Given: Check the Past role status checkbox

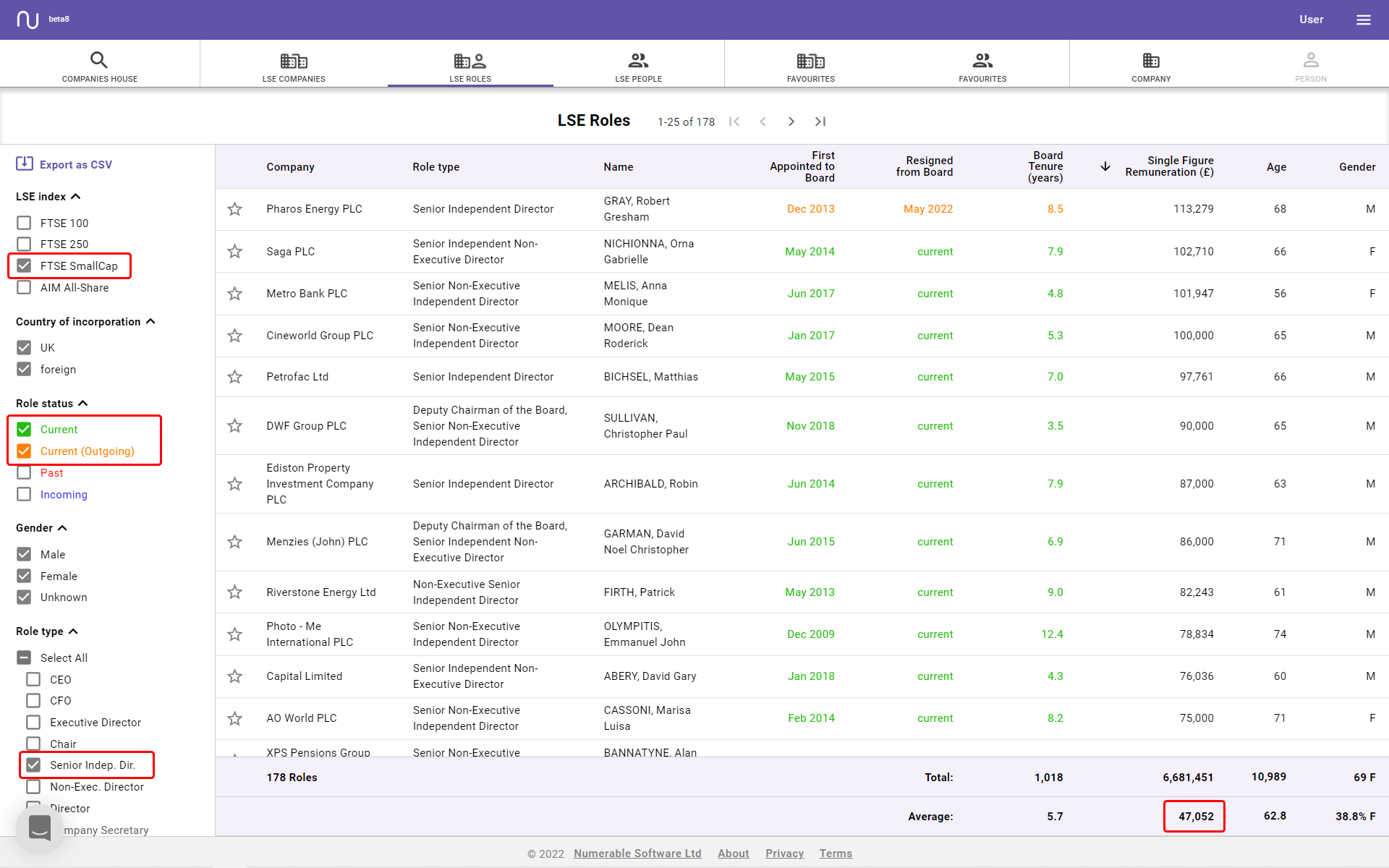Looking at the screenshot, I should click(24, 472).
